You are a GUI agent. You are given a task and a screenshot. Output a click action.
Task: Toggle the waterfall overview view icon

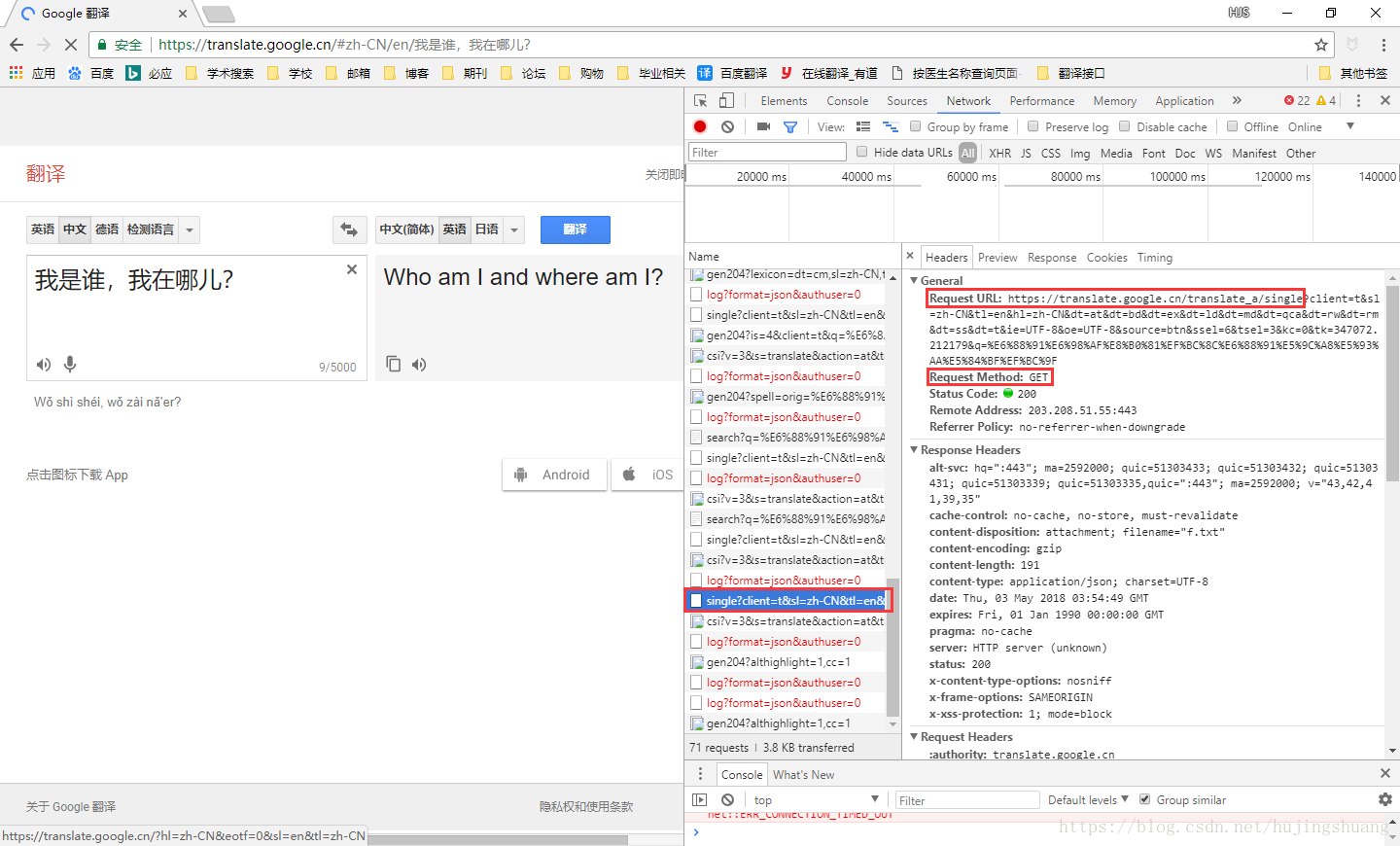tap(890, 126)
